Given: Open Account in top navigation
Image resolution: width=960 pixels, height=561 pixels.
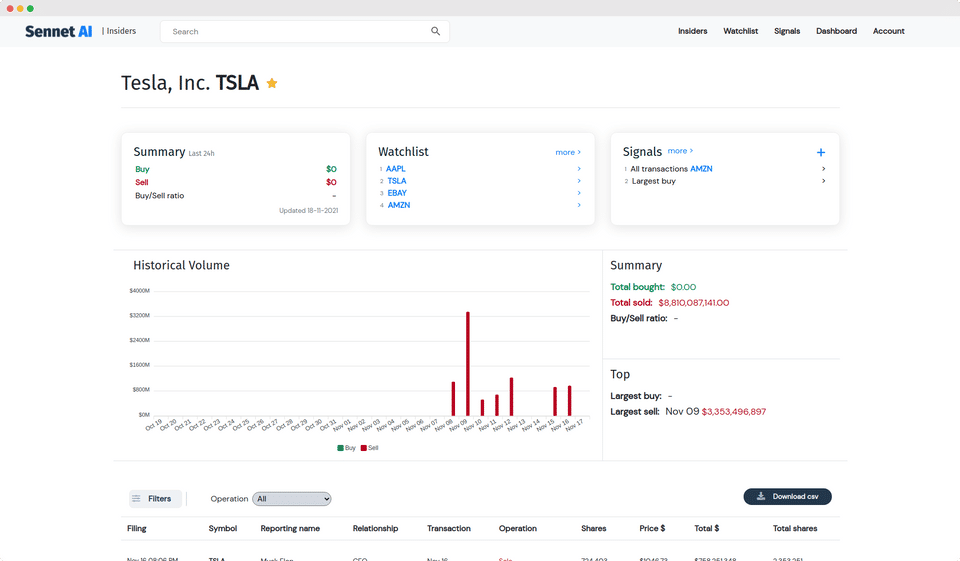Looking at the screenshot, I should [x=888, y=31].
